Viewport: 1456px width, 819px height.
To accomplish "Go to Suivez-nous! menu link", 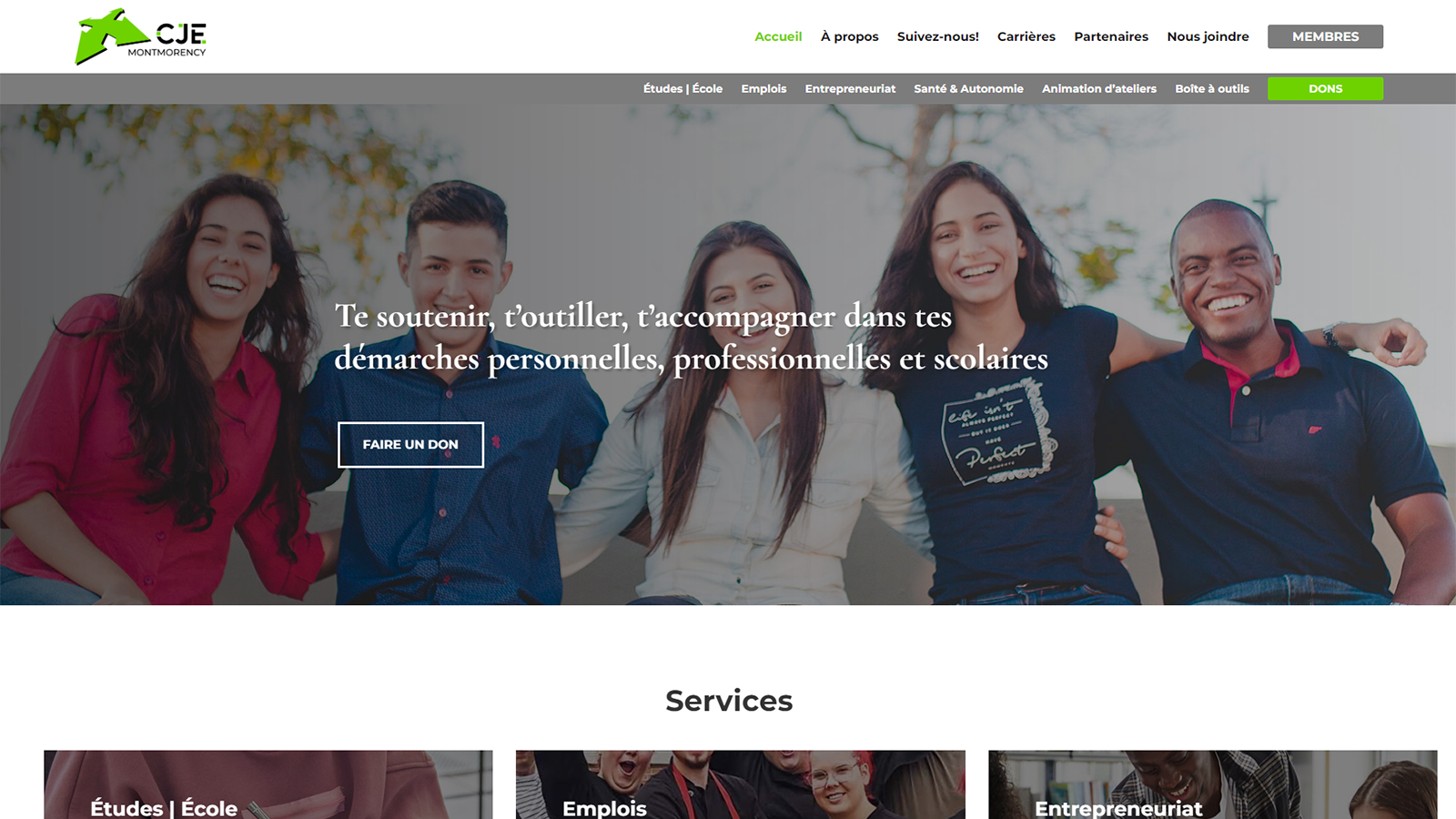I will [937, 36].
